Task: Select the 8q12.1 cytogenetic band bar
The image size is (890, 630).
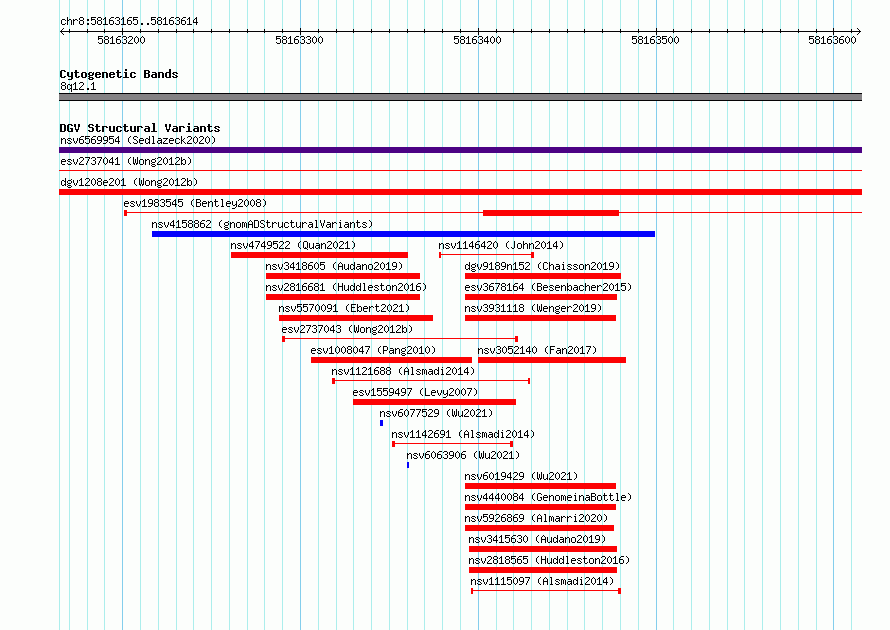Action: [x=460, y=97]
